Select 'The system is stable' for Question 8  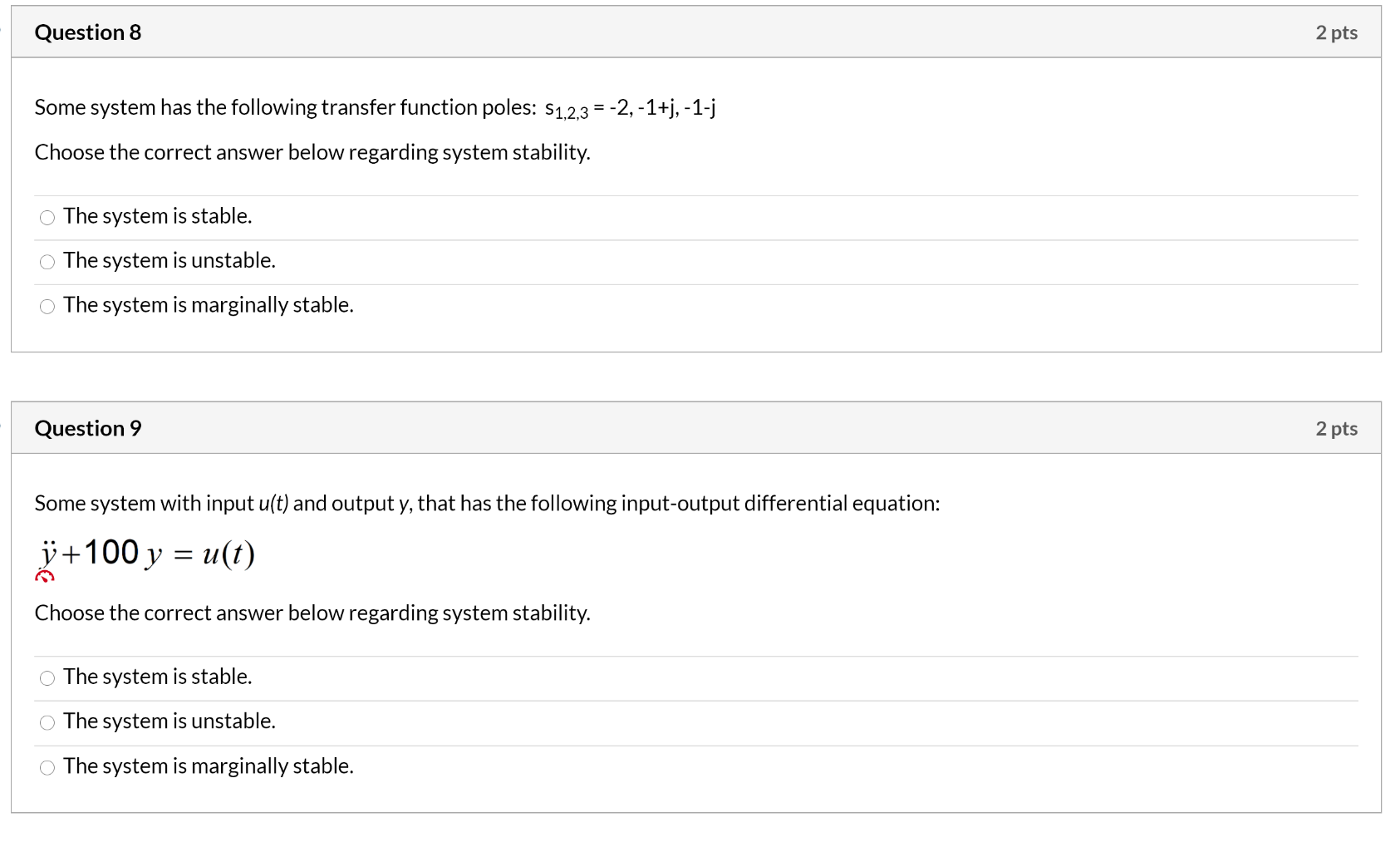[x=47, y=218]
